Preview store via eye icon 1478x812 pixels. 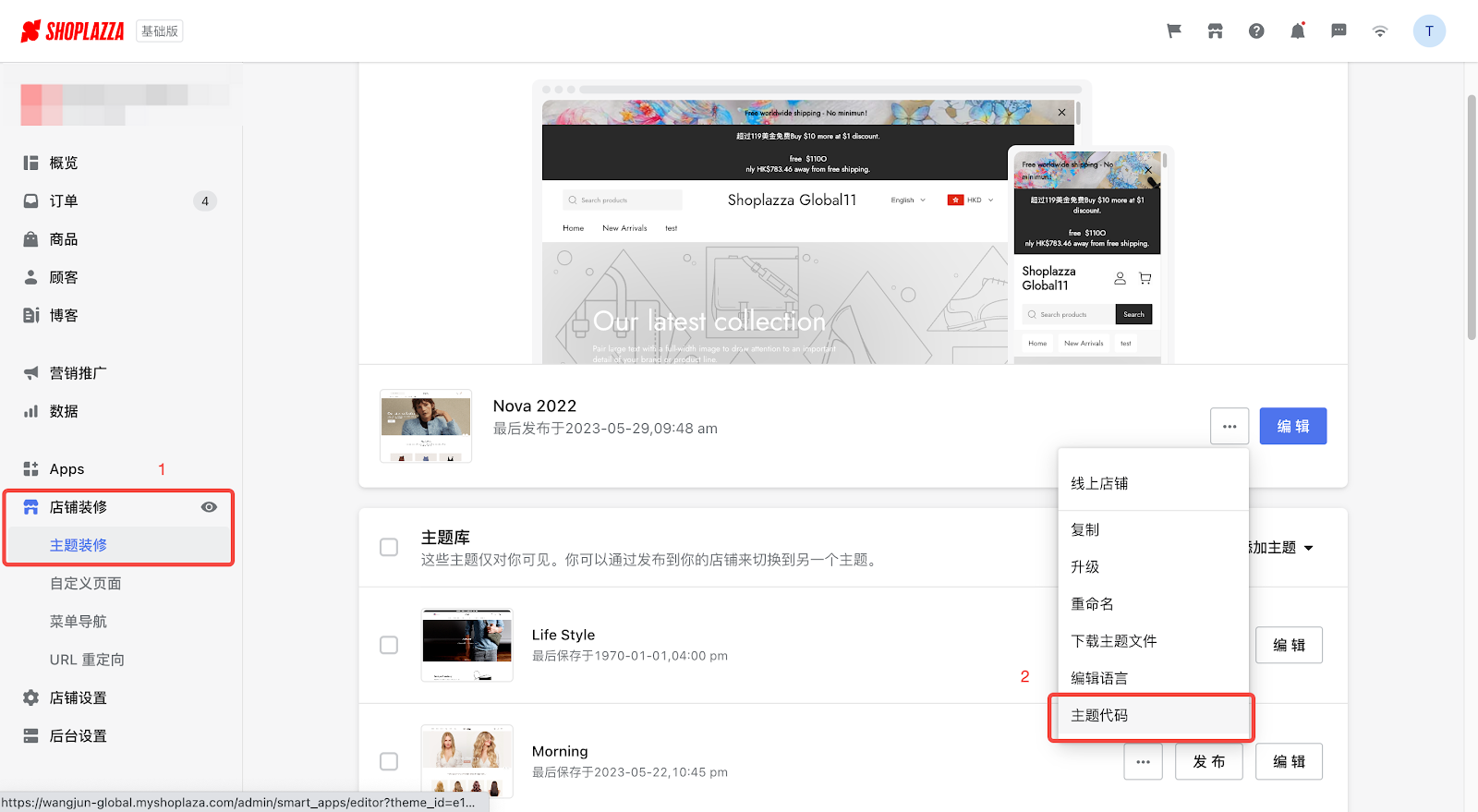coord(209,507)
